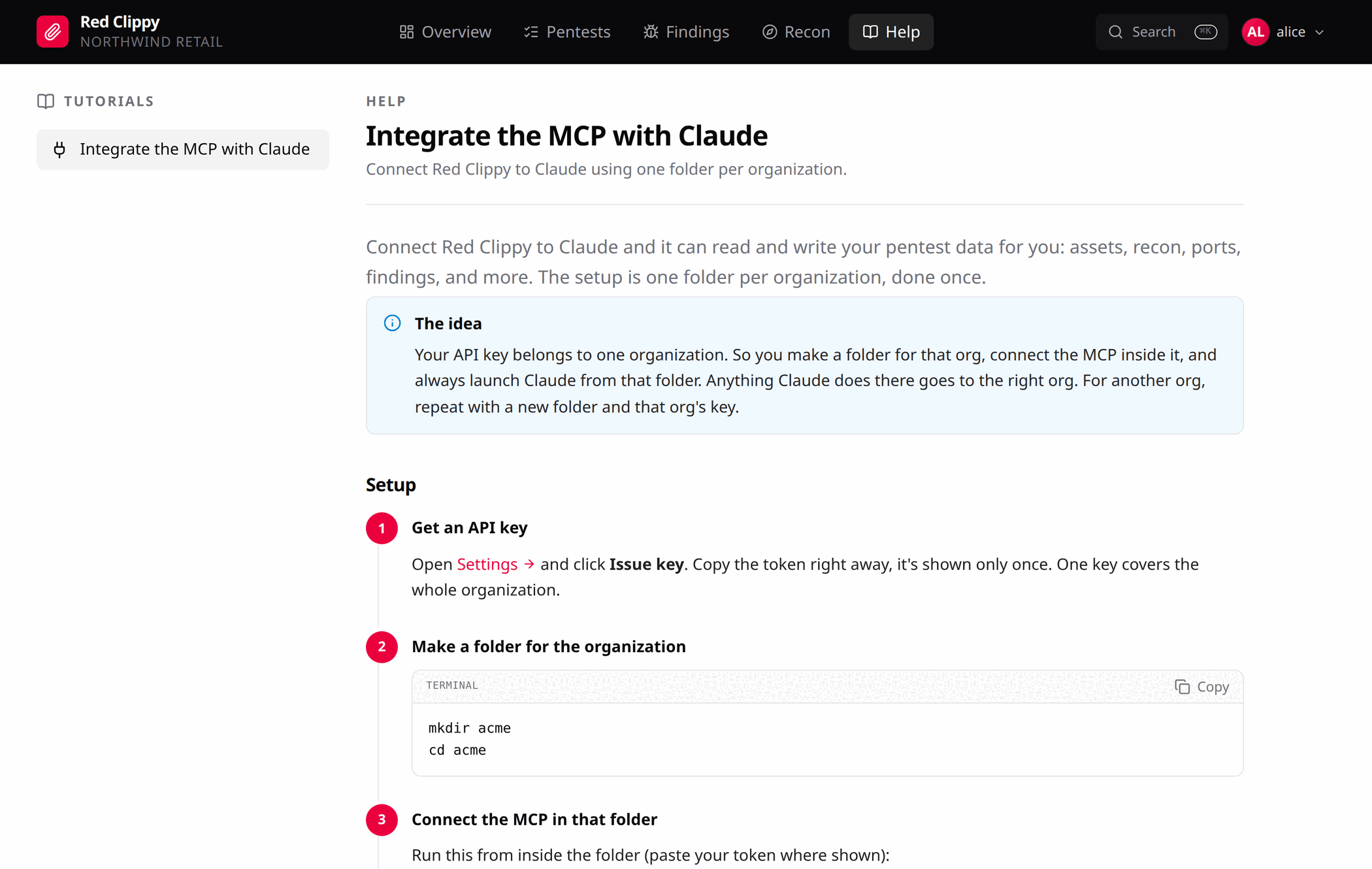The height and width of the screenshot is (869, 1372).
Task: Click the TERMINAL label of the code block
Action: [451, 685]
